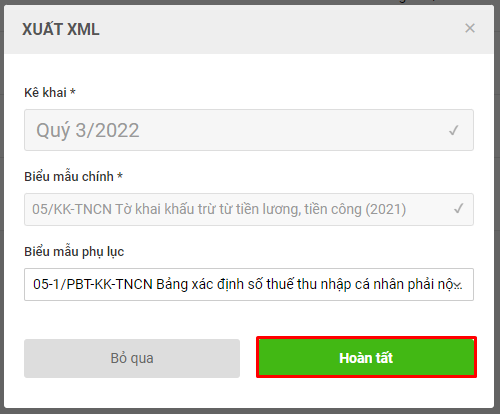Click the dimmed backdrop outside the dialog

point(497,207)
